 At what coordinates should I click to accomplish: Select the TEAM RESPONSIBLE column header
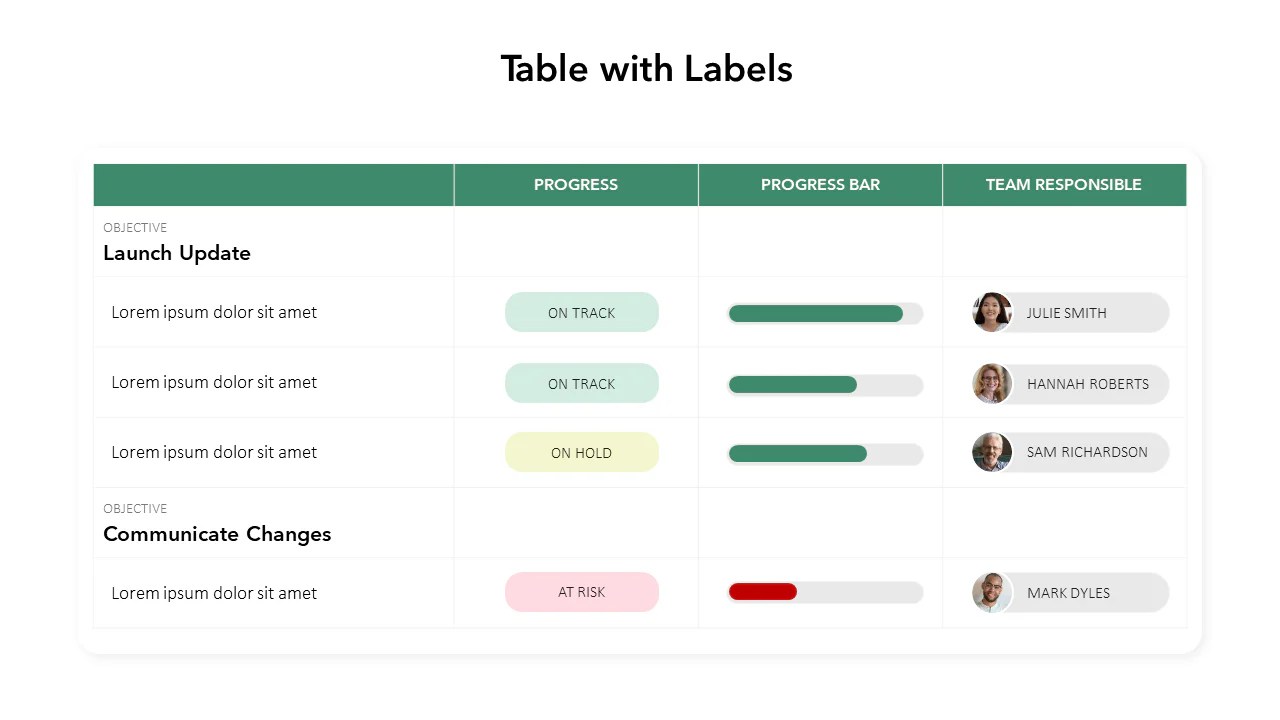tap(1063, 185)
